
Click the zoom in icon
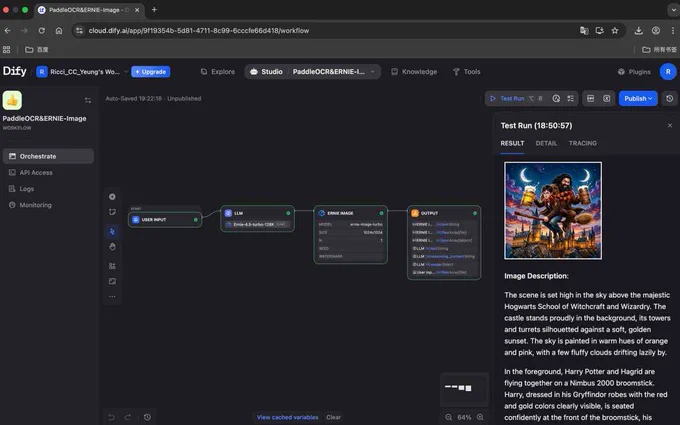coord(480,417)
